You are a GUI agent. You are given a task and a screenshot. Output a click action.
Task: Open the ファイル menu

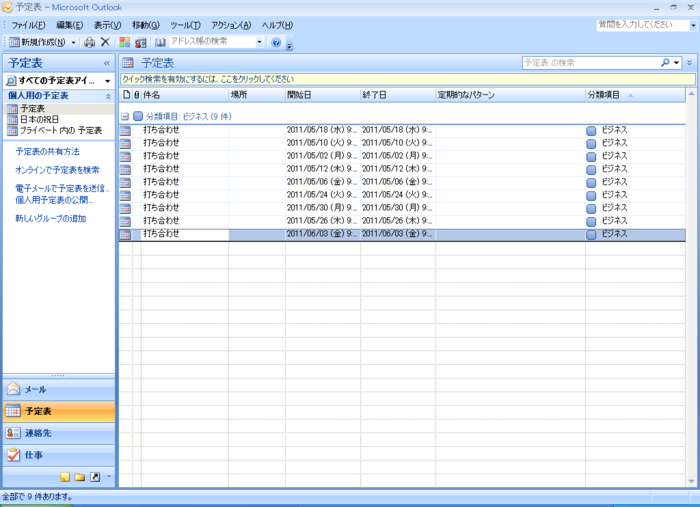point(28,25)
